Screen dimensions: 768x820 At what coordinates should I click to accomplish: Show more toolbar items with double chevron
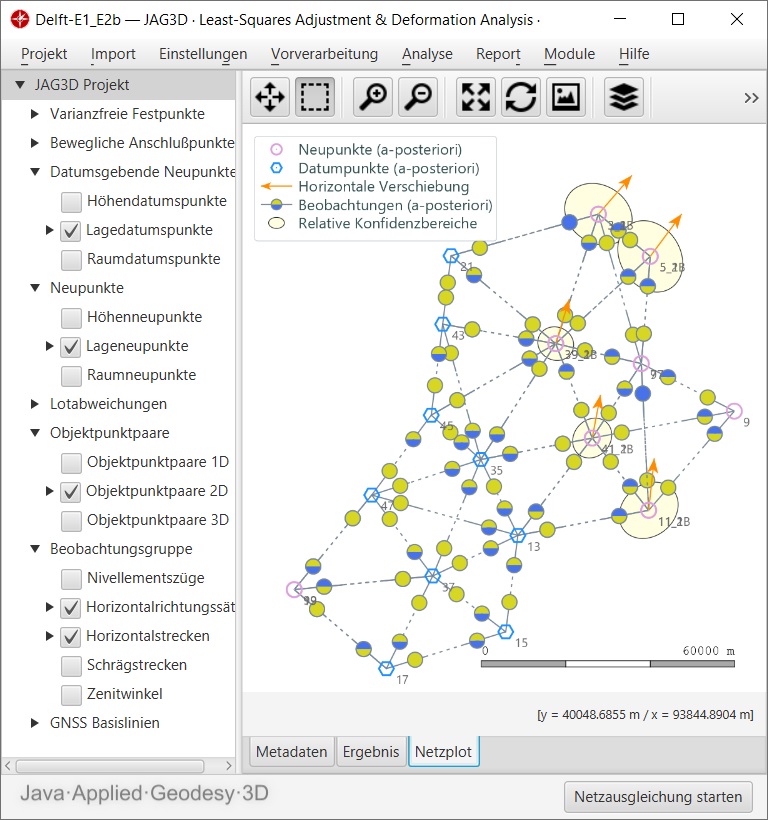[x=751, y=98]
